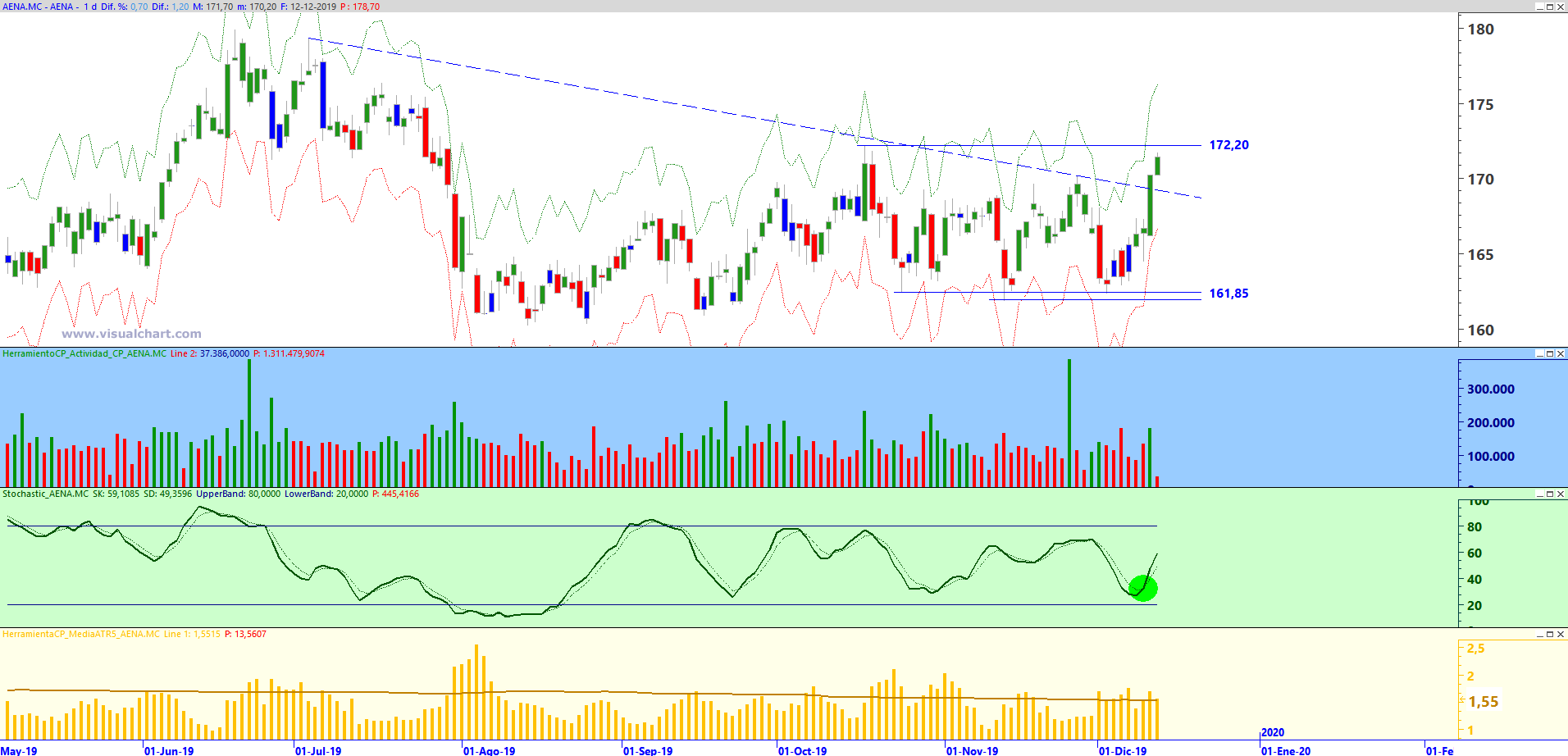This screenshot has width=1568, height=756.
Task: Click the 175 price axis label
Action: (1481, 105)
